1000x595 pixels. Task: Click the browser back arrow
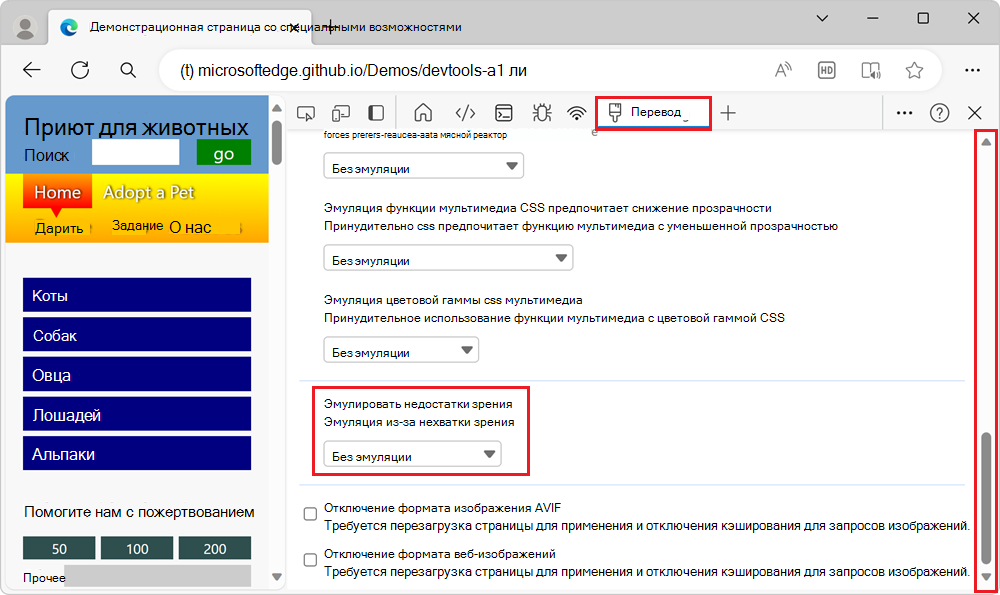(31, 70)
